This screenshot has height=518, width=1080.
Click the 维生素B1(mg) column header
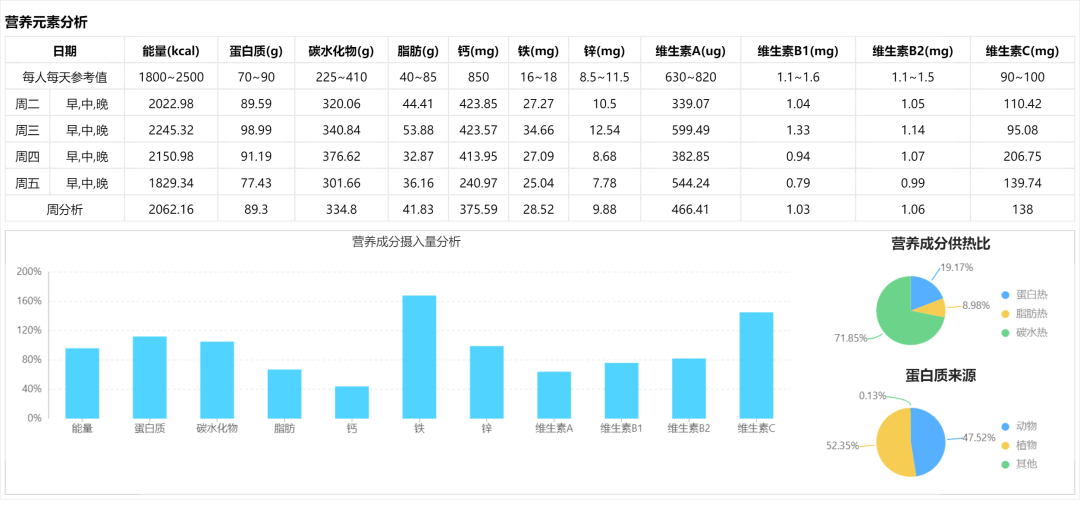point(798,50)
